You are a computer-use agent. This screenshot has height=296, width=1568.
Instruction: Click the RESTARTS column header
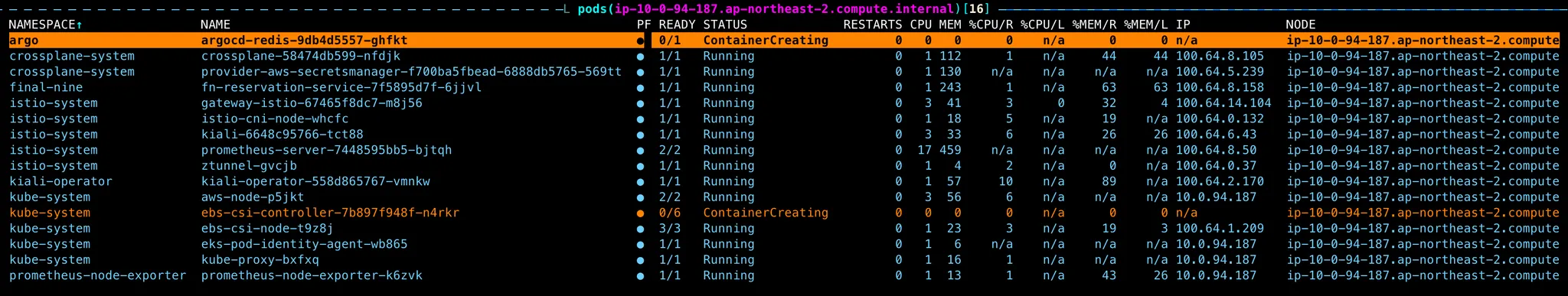[873, 24]
